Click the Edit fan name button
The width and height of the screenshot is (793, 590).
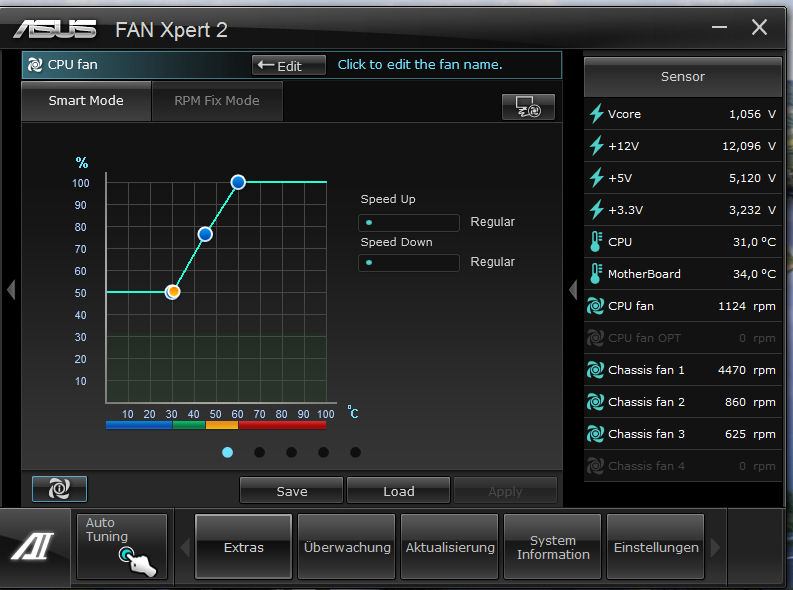point(289,65)
